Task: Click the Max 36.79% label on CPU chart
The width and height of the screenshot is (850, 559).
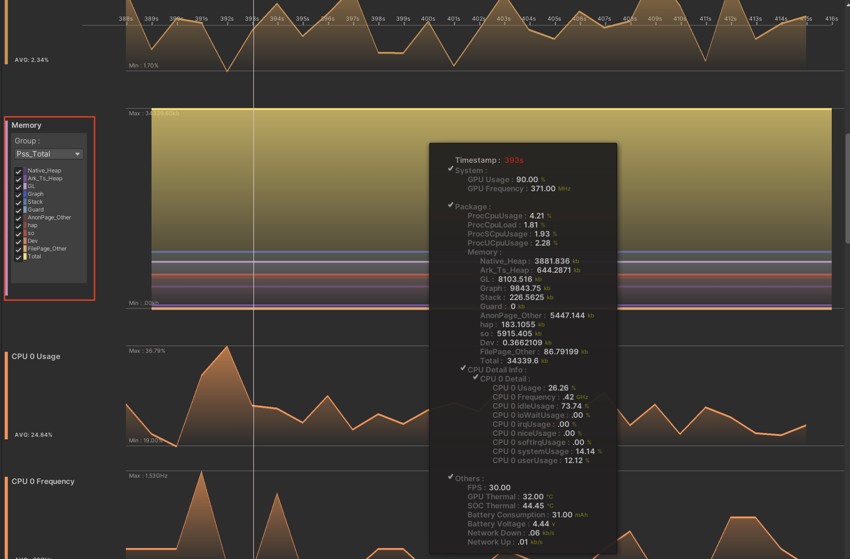Action: [147, 351]
